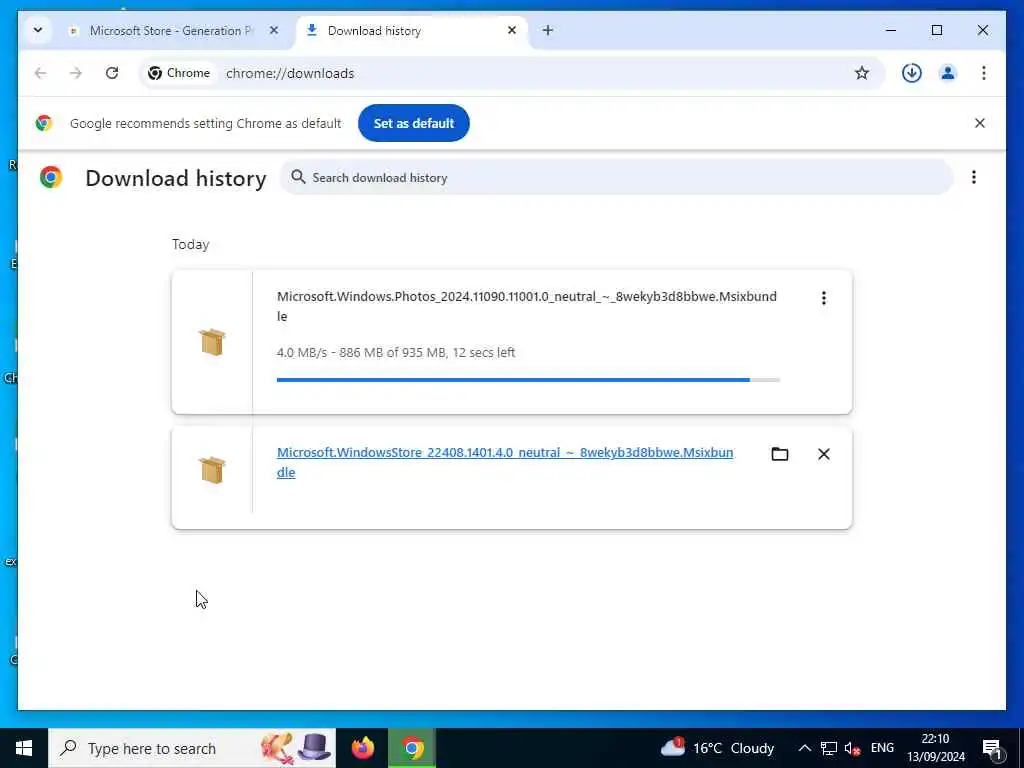Open Chrome's three-dot main menu
Image resolution: width=1024 pixels, height=768 pixels.
tap(984, 73)
